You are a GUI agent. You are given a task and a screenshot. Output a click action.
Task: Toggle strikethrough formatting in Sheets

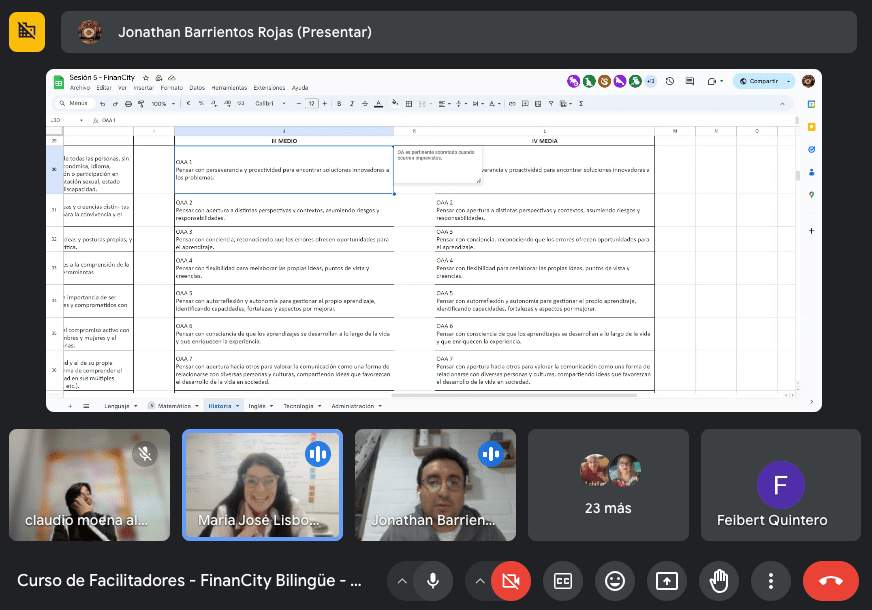pos(365,104)
